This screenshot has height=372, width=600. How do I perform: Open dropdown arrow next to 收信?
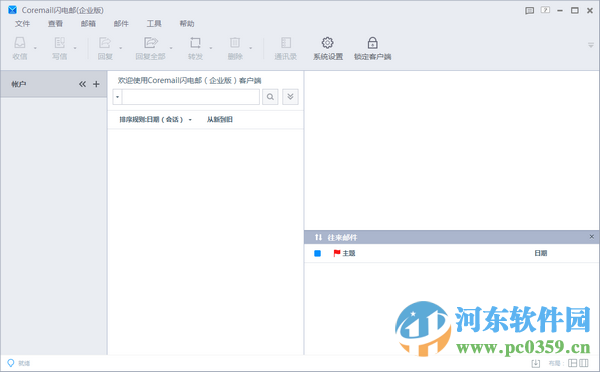pyautogui.click(x=35, y=48)
